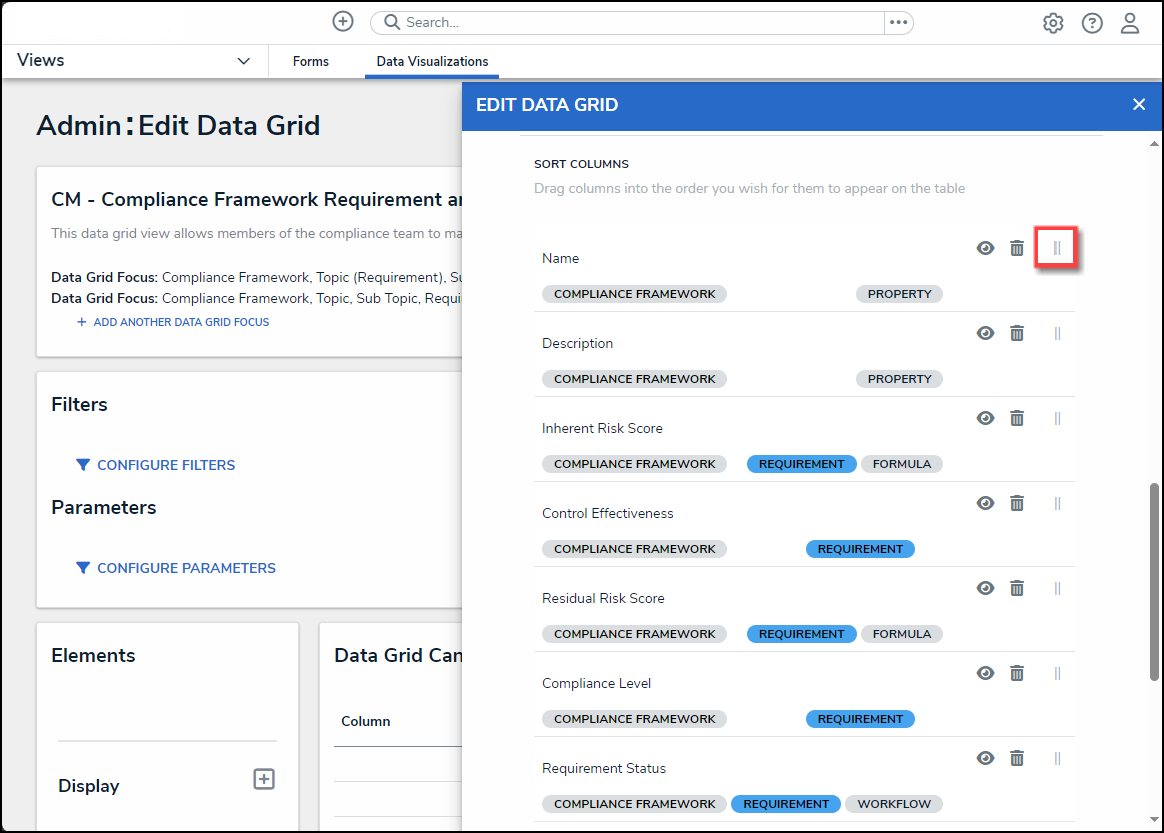Hide the Control Effectiveness column using eye
The width and height of the screenshot is (1164, 833).
click(x=986, y=503)
